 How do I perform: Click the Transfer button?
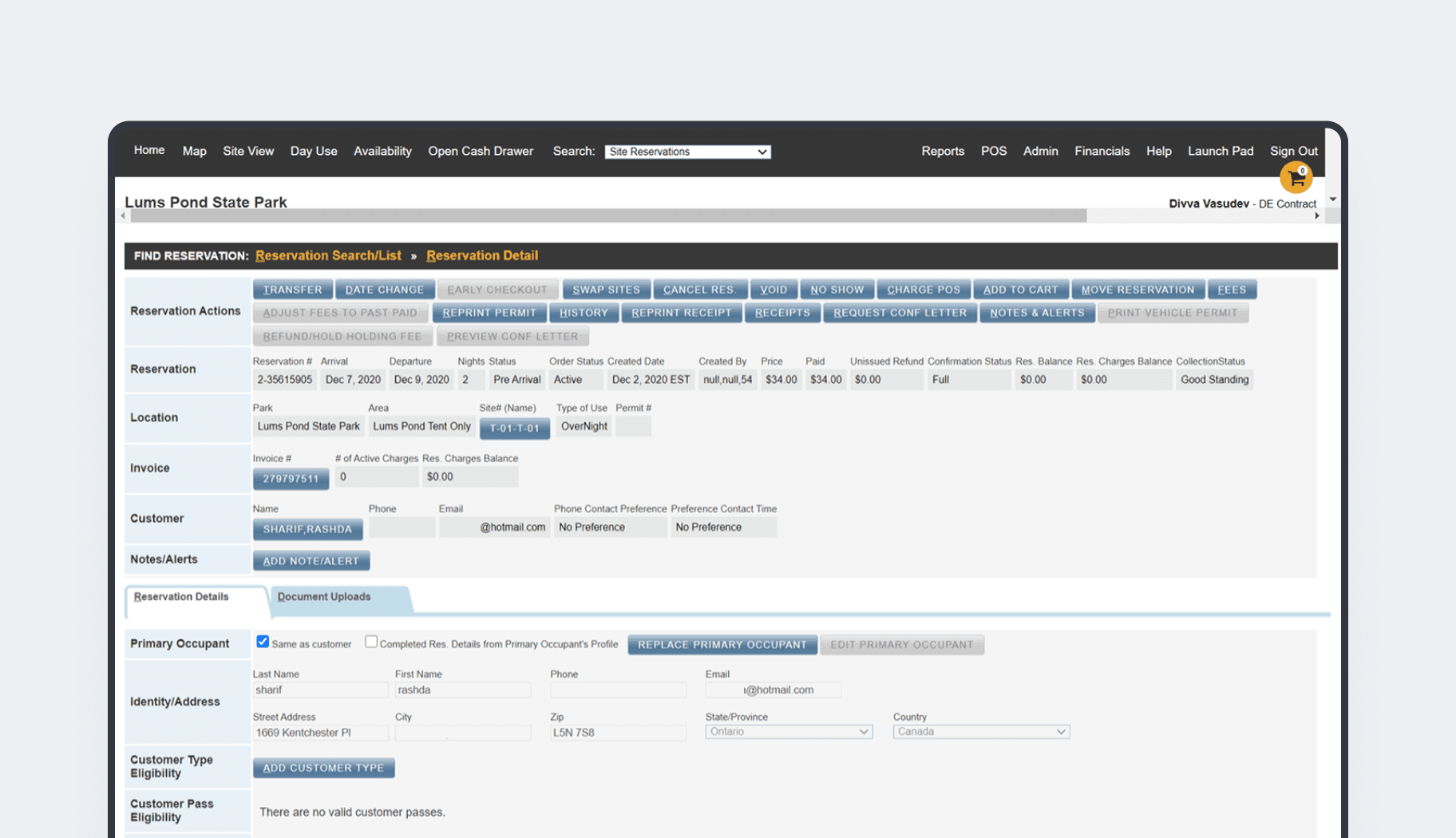(x=293, y=290)
